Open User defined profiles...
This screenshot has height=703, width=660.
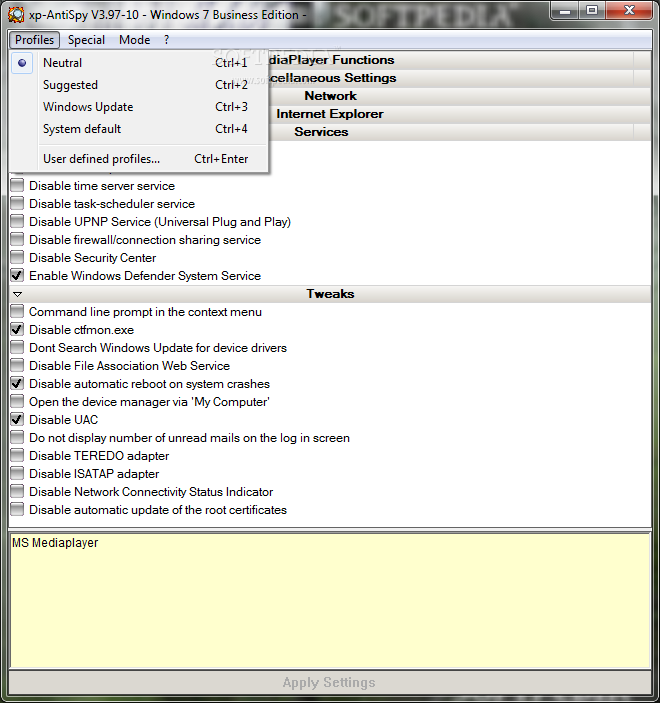139,159
